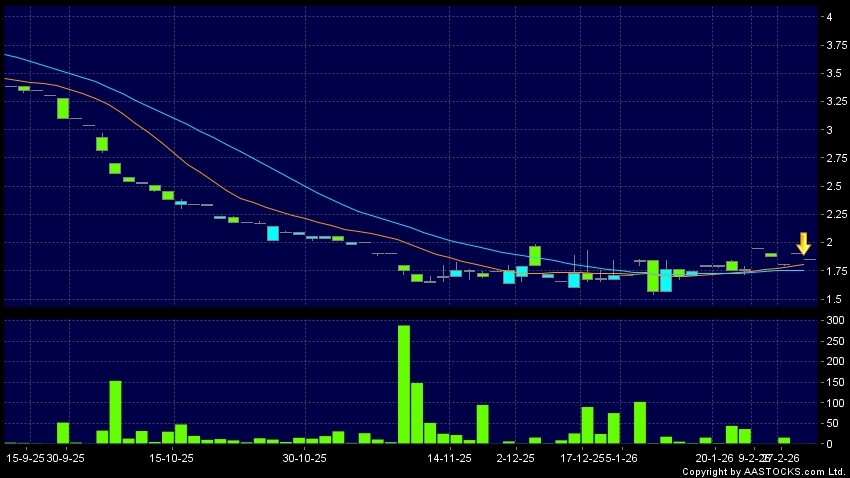
Task: Select the 2-12-25 date label
Action: click(517, 458)
